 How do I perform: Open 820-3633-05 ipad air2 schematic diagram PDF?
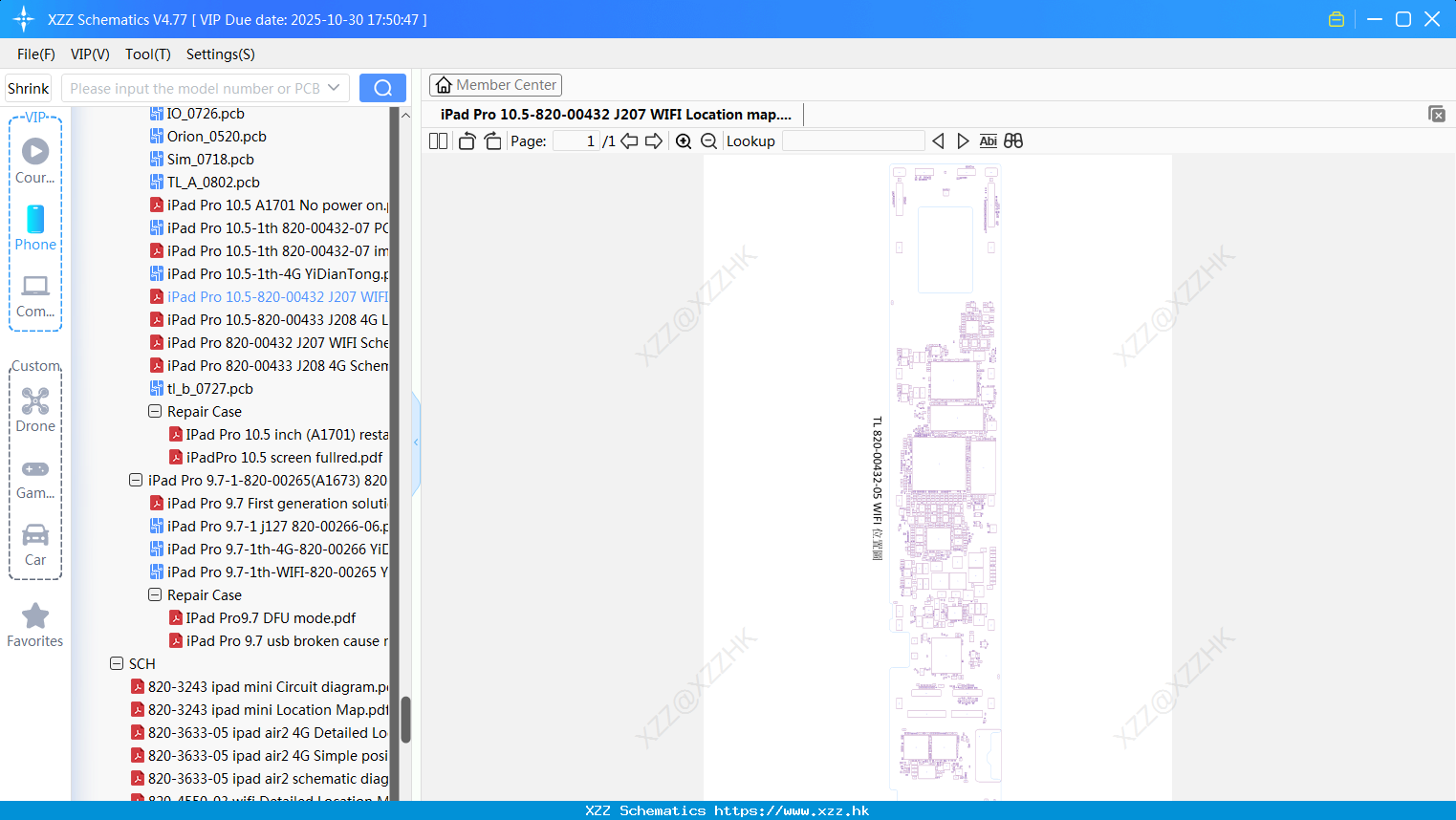point(259,779)
